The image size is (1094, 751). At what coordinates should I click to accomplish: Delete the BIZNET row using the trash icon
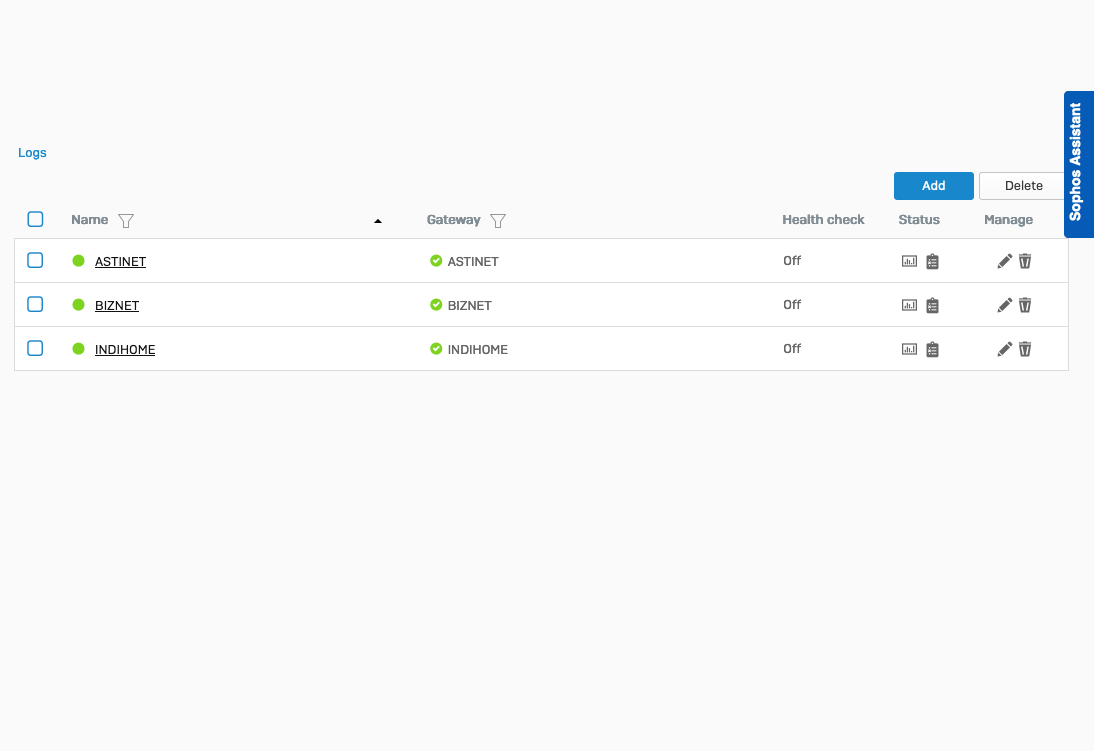point(1025,305)
